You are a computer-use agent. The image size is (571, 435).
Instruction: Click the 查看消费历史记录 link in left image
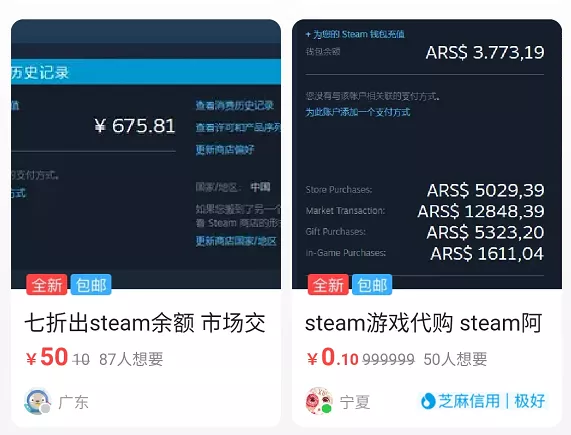[235, 106]
